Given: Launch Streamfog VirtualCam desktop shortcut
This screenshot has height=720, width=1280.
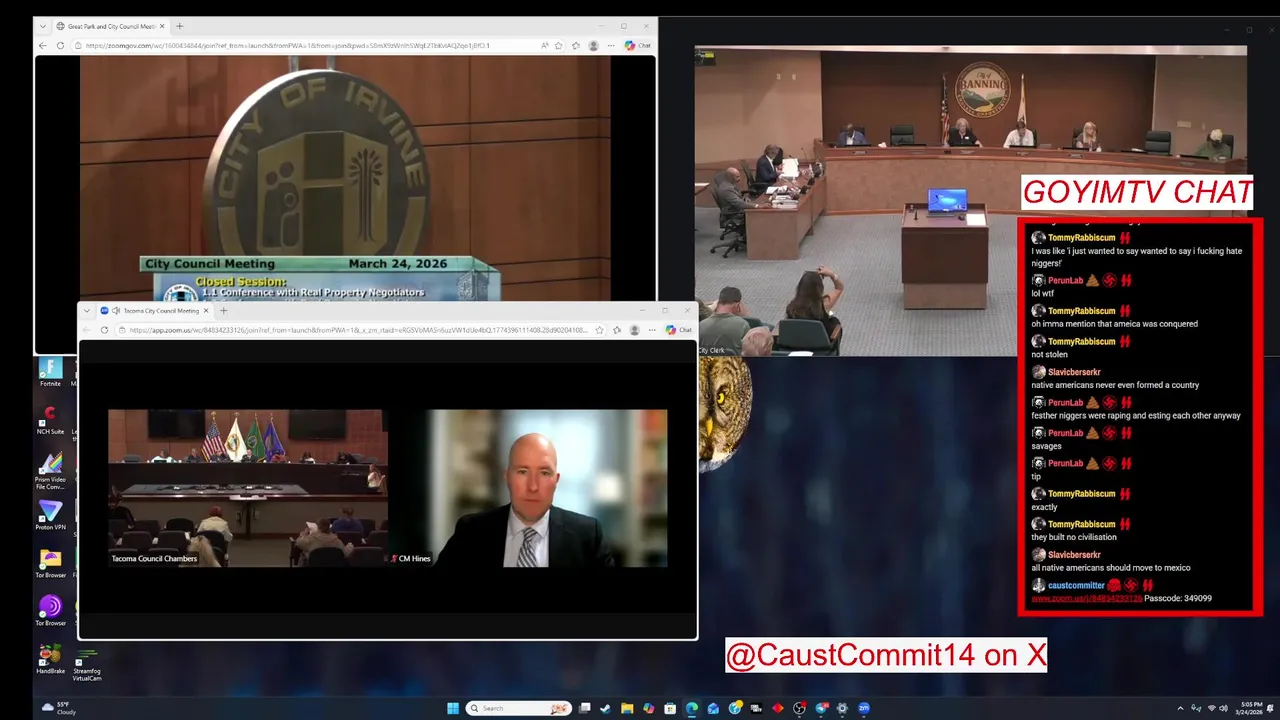Looking at the screenshot, I should 87,663.
